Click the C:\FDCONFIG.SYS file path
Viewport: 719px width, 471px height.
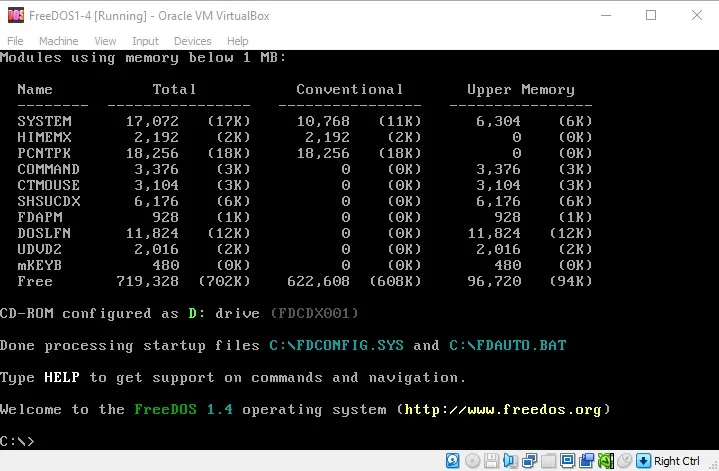pyautogui.click(x=337, y=345)
